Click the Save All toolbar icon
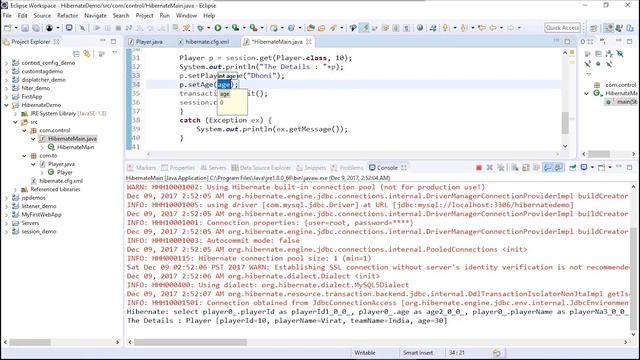 point(36,28)
